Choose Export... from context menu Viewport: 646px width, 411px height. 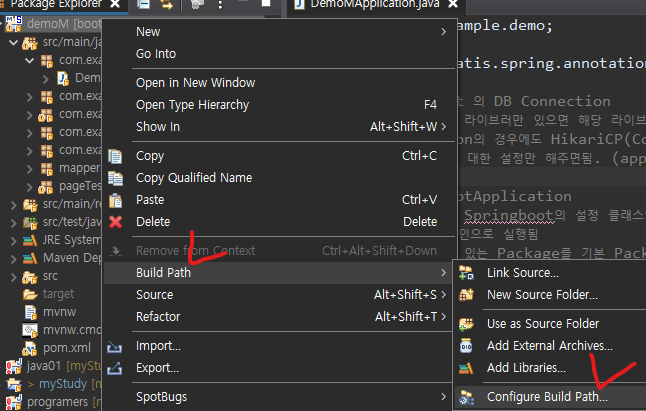pyautogui.click(x=277, y=368)
